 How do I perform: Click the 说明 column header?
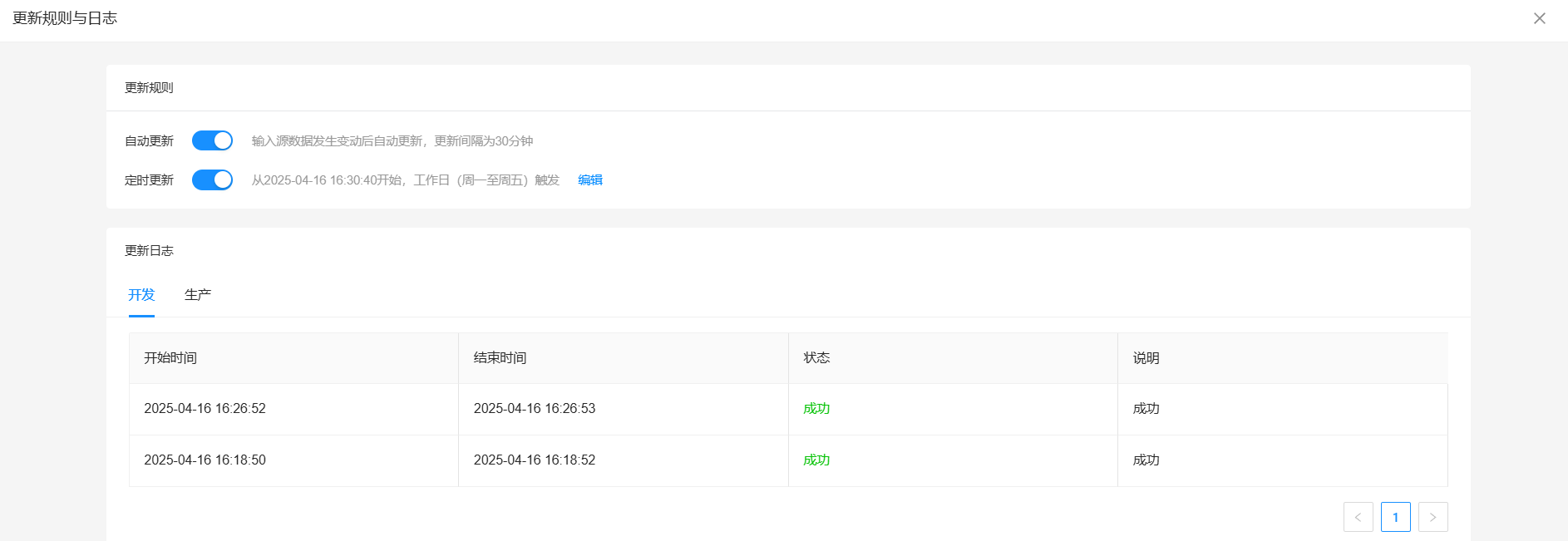pos(1146,358)
